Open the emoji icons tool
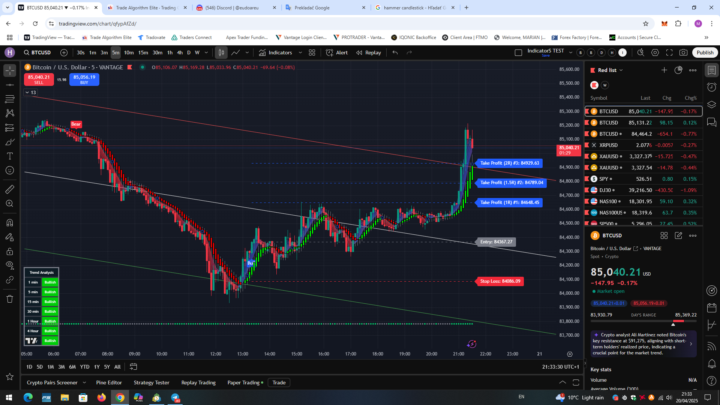Screen dimensions: 720x405 click(x=10, y=170)
